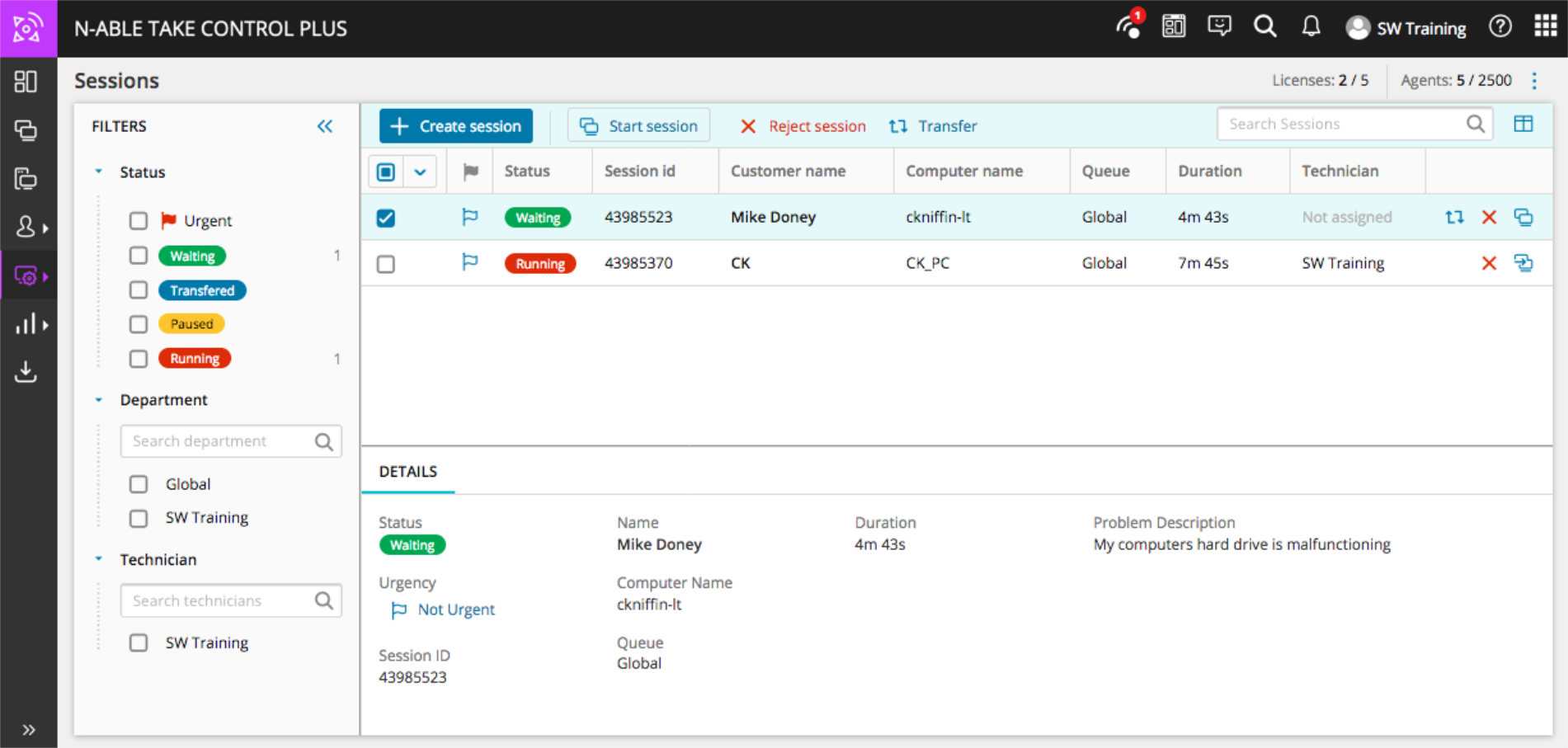This screenshot has width=1568, height=748.
Task: Open the dashboard icon in left sidebar
Action: [26, 82]
